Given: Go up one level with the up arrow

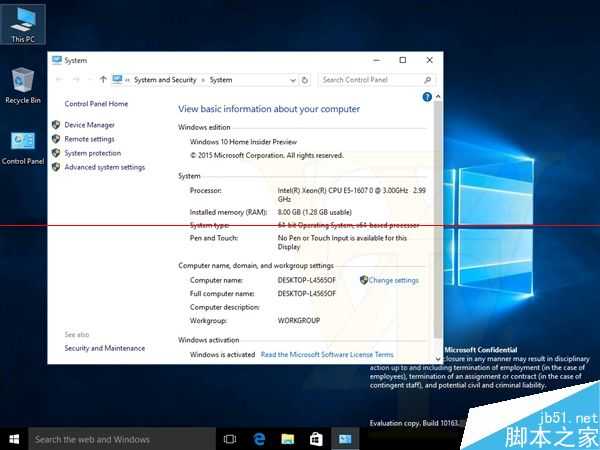Looking at the screenshot, I should (x=103, y=80).
